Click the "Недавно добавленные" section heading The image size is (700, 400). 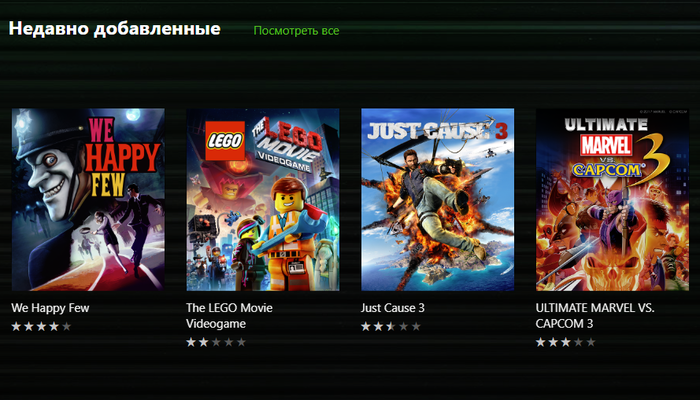(x=115, y=29)
